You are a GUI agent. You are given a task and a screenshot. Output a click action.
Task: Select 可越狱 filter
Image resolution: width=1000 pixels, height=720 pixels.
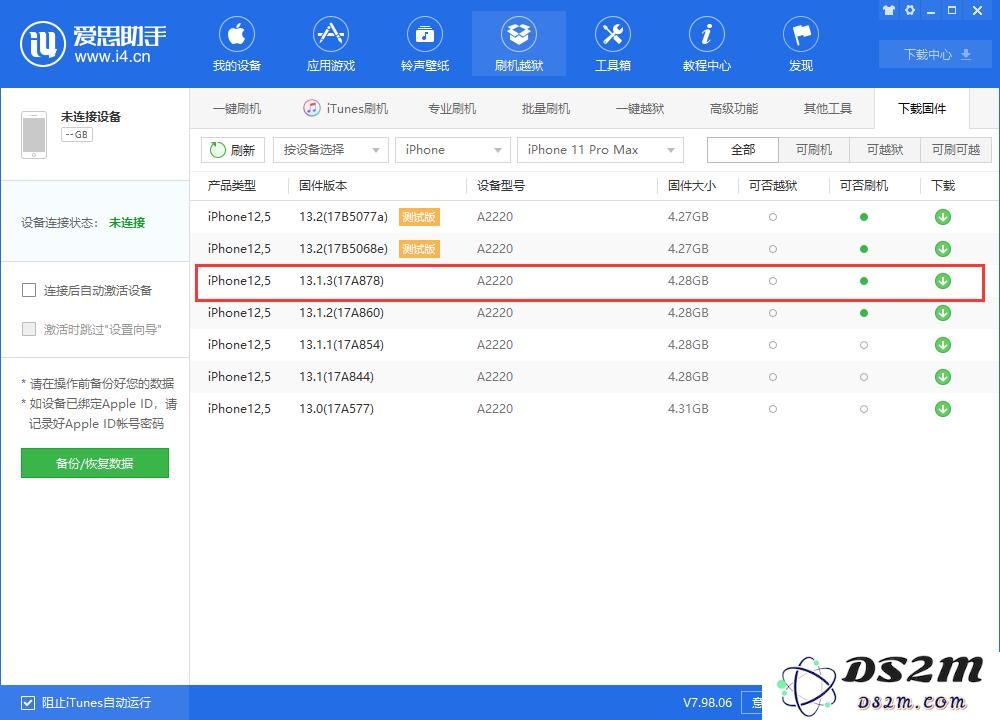(885, 150)
